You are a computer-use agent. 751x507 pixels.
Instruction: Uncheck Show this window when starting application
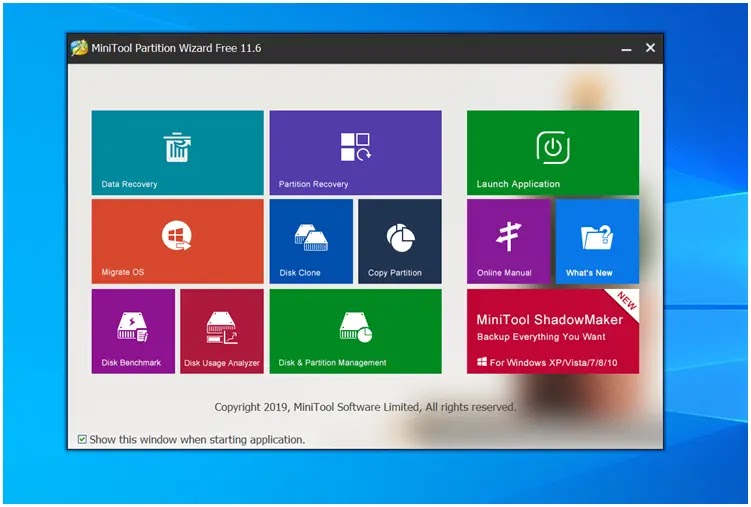(82, 439)
